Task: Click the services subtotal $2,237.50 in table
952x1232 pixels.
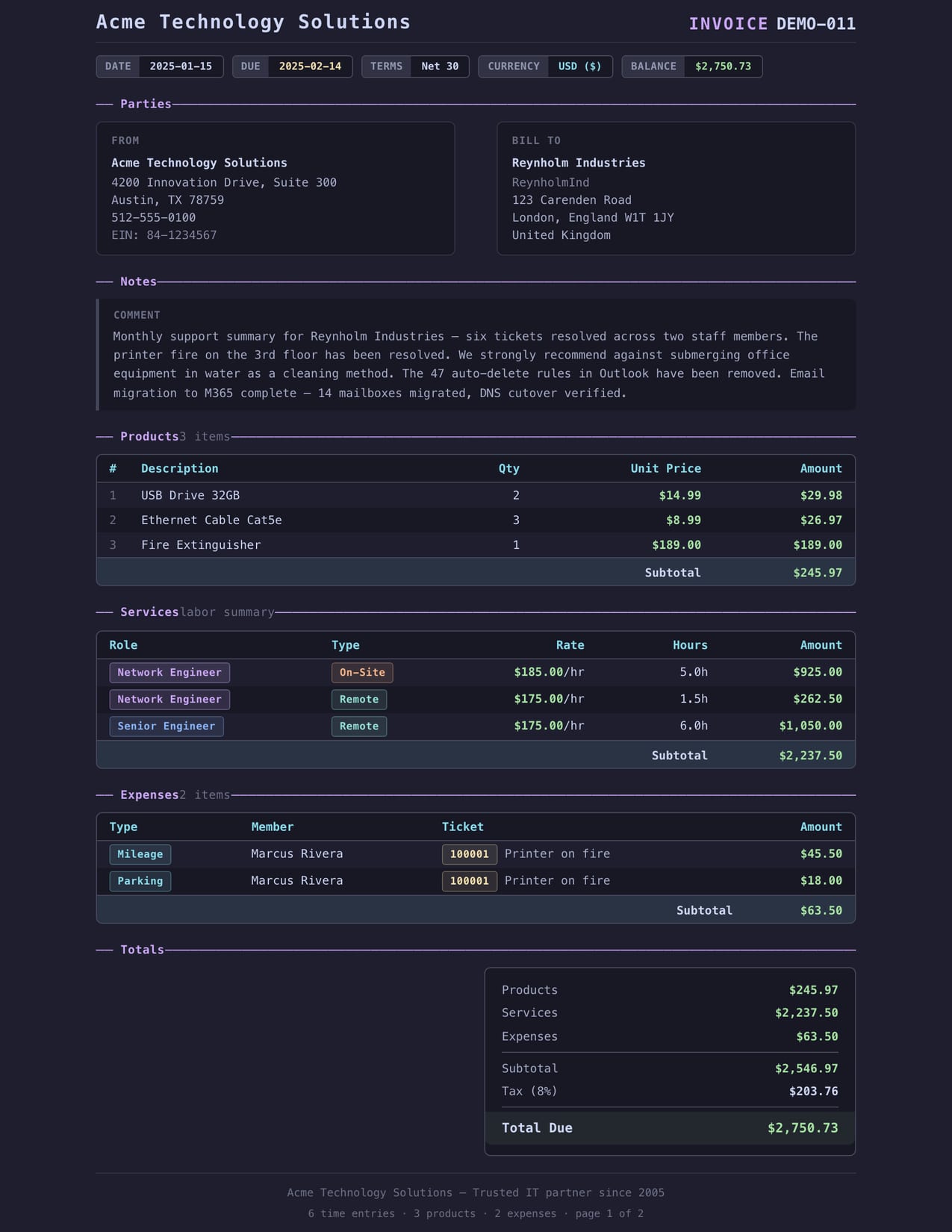Action: pos(810,756)
